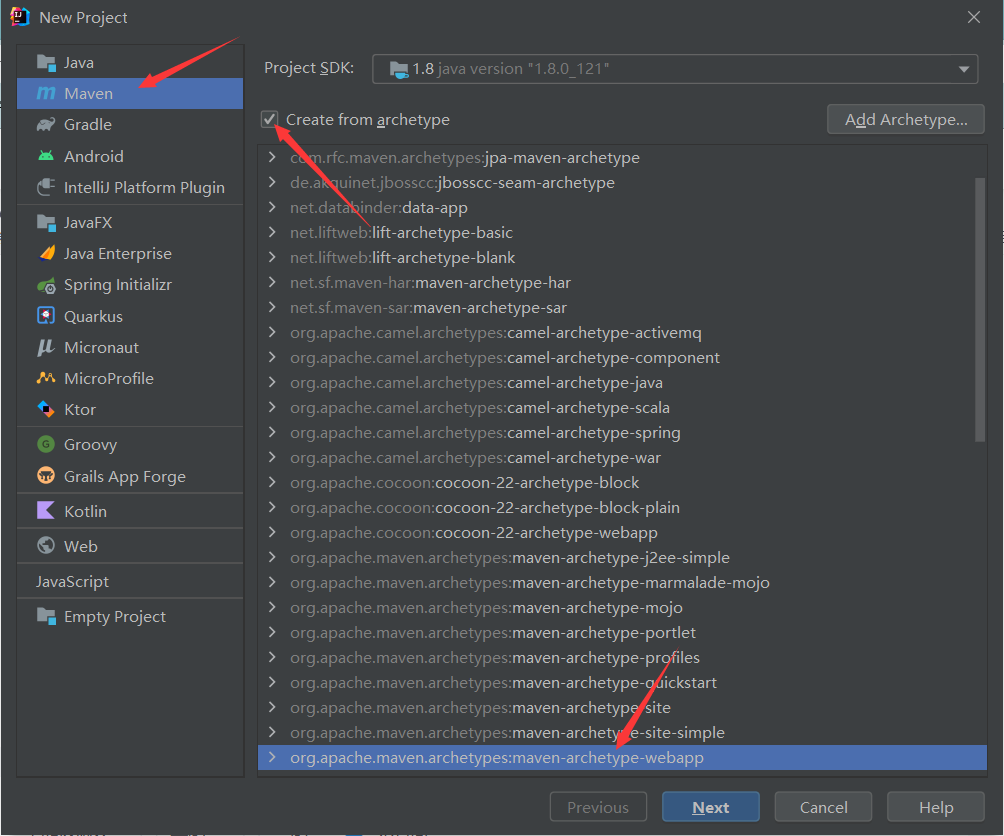The width and height of the screenshot is (1004, 836).
Task: Click the Kotlin K icon
Action: pos(46,510)
